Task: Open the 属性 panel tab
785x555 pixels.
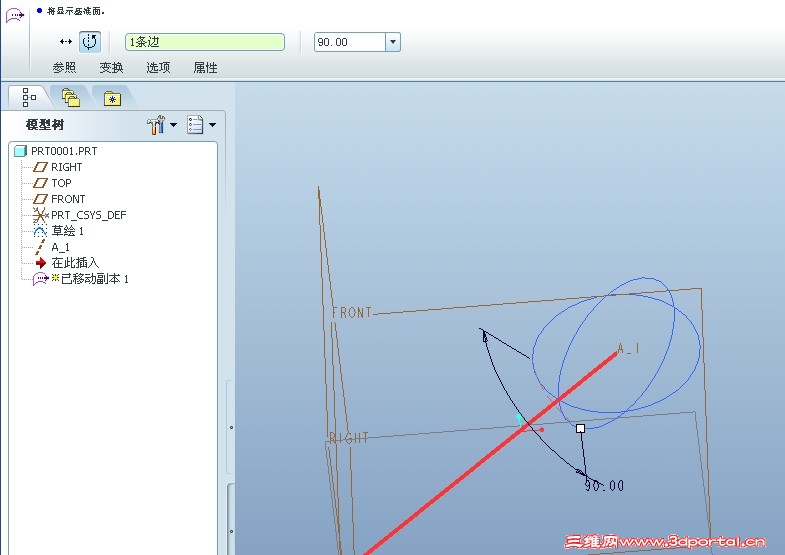Action: coord(205,68)
